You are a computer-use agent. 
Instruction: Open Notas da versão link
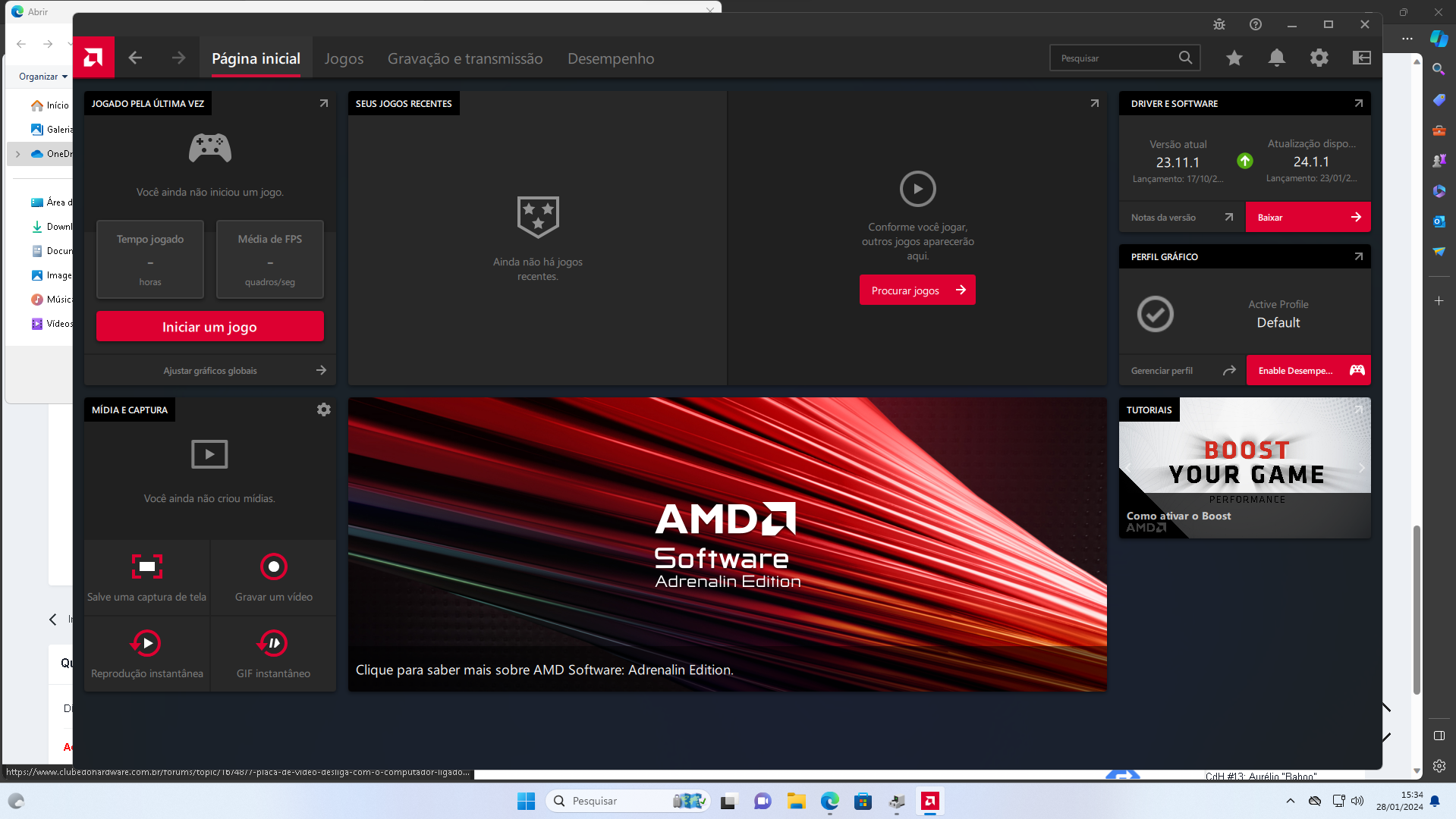pyautogui.click(x=1182, y=217)
